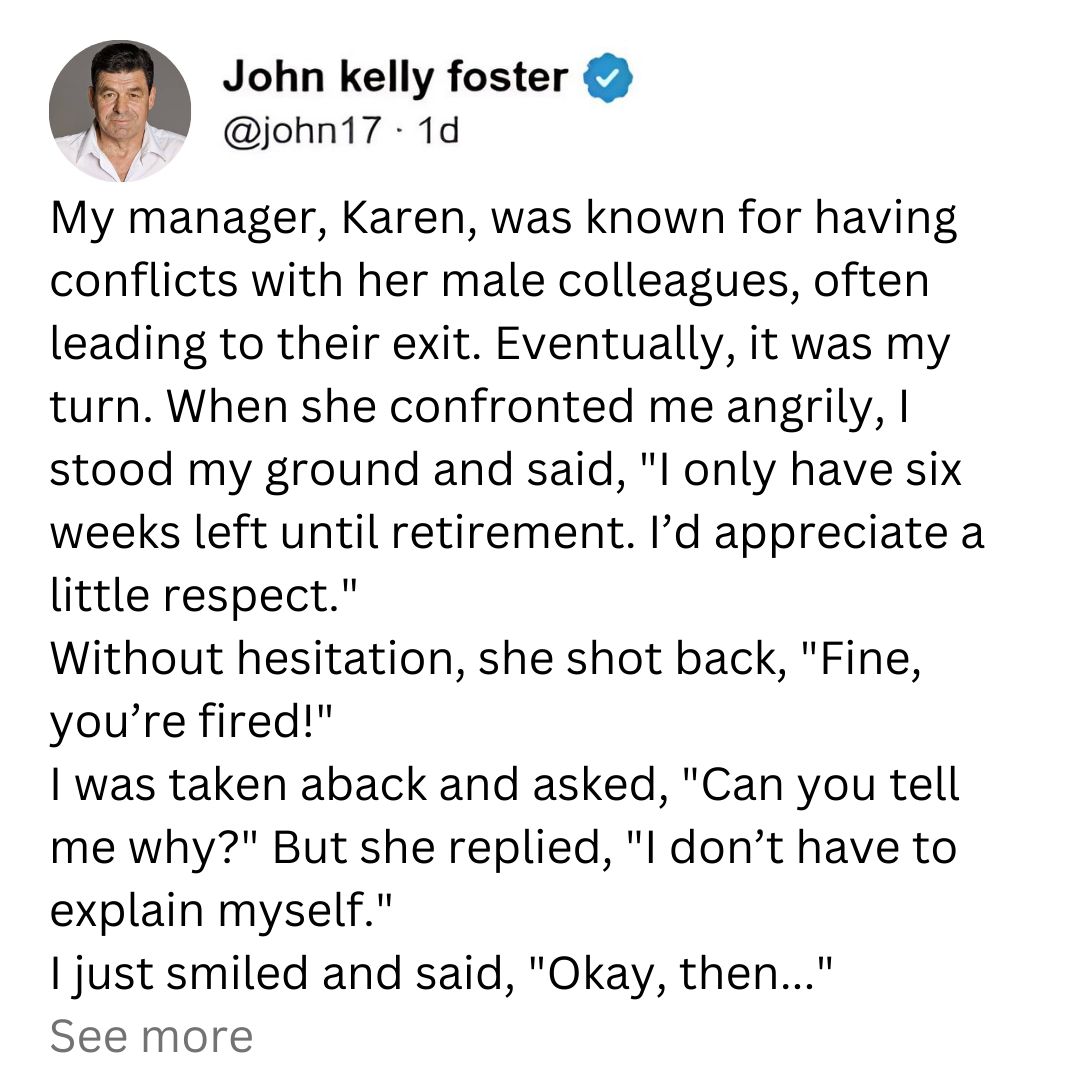Expand the post with "See more"
Screen dimensions: 1080x1080
click(x=152, y=1036)
